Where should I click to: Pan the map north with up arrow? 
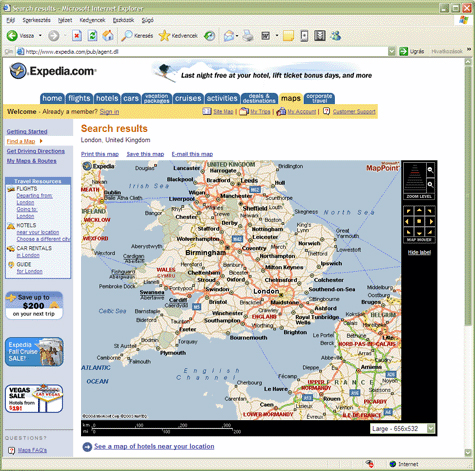pos(419,211)
